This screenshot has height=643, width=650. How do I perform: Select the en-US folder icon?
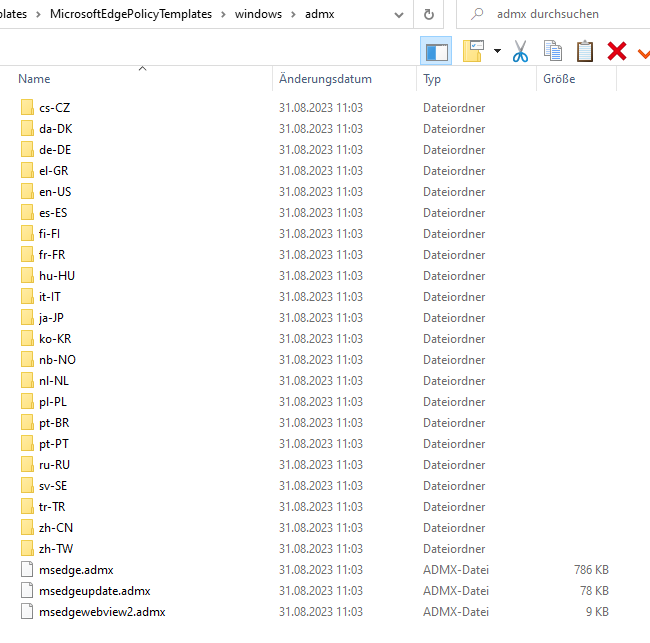[27, 192]
